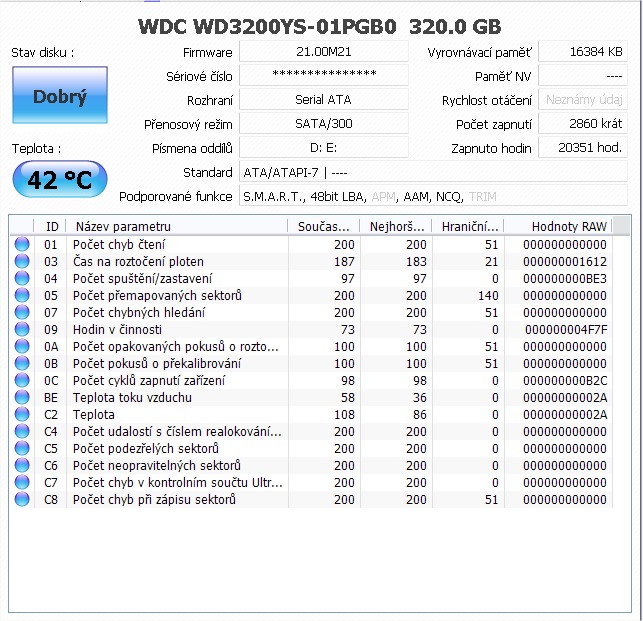The height and width of the screenshot is (621, 643).
Task: Click status orb for 'Počet přemapovaných sektorů'
Action: [22, 295]
